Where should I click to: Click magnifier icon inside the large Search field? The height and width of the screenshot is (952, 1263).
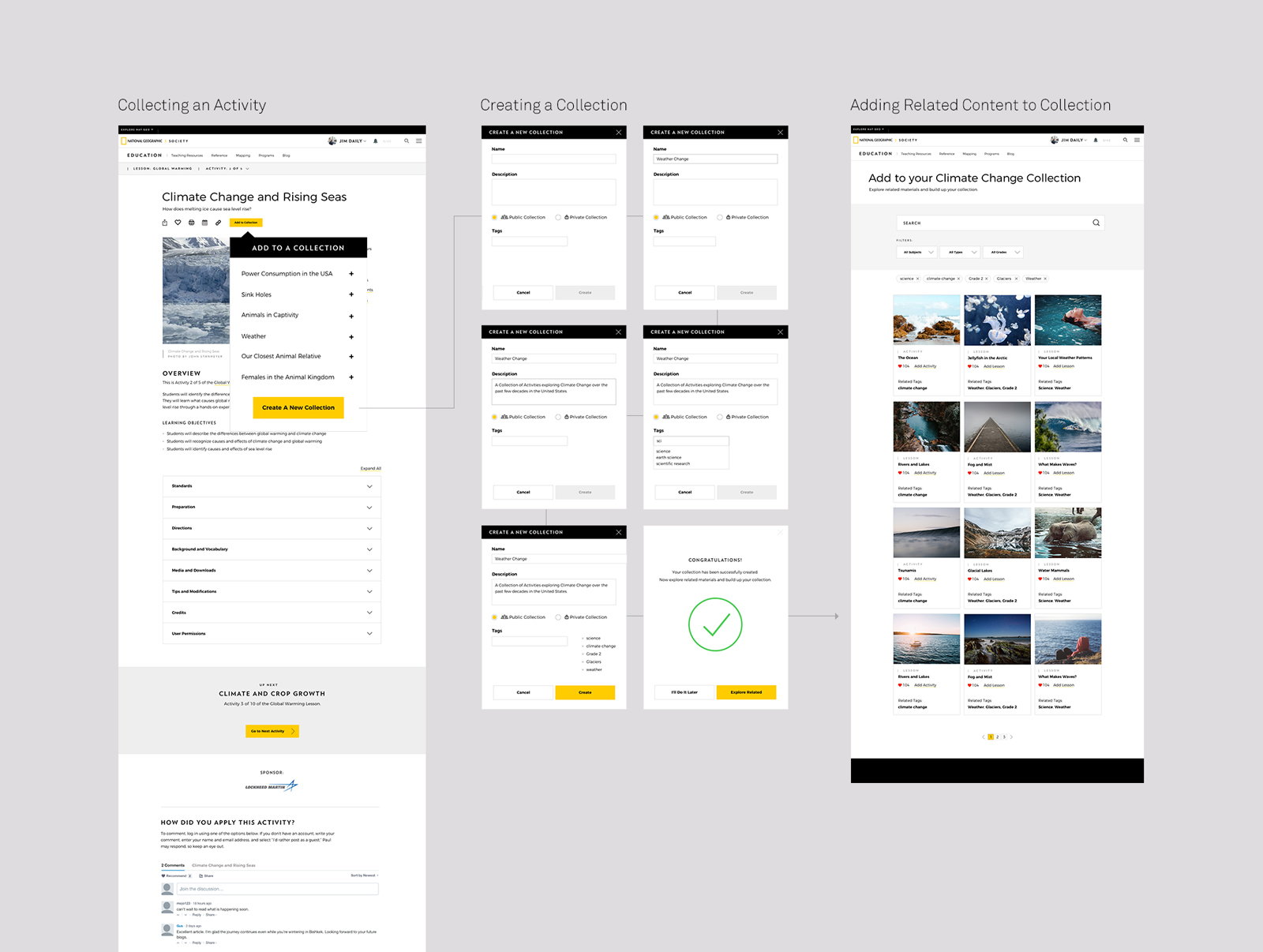[x=1096, y=223]
